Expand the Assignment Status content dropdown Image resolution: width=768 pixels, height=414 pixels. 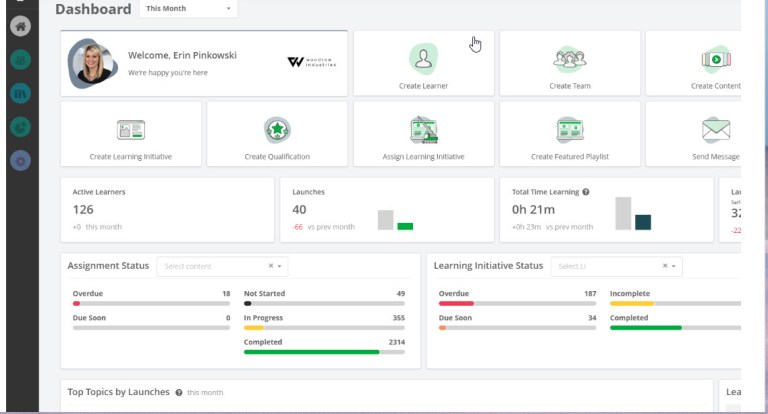tap(282, 267)
